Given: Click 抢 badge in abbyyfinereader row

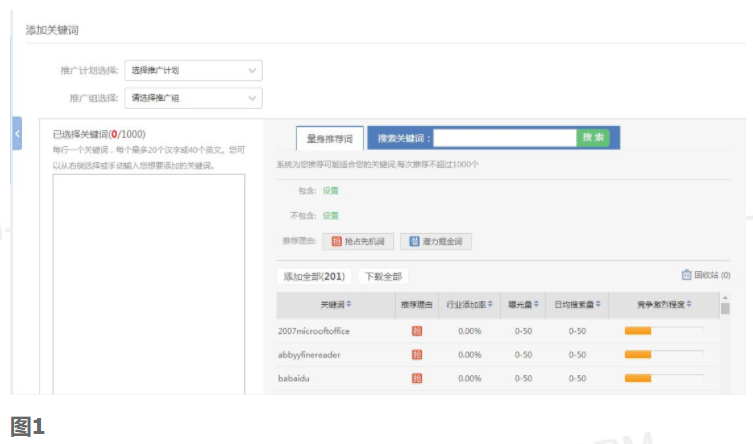Looking at the screenshot, I should point(417,355).
